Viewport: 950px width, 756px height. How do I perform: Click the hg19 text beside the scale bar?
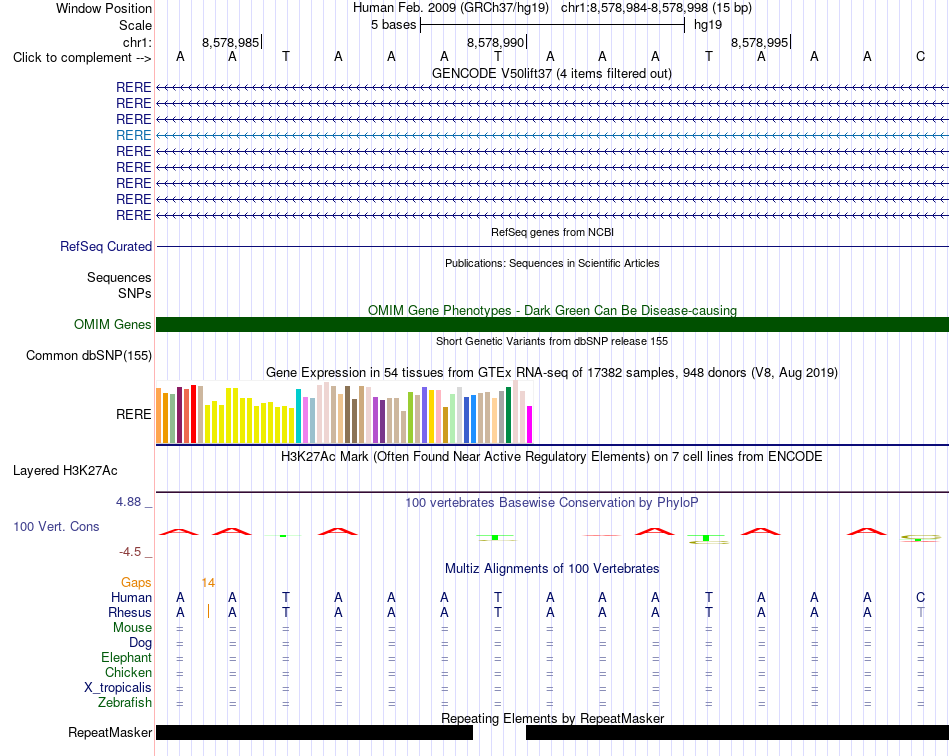click(708, 25)
